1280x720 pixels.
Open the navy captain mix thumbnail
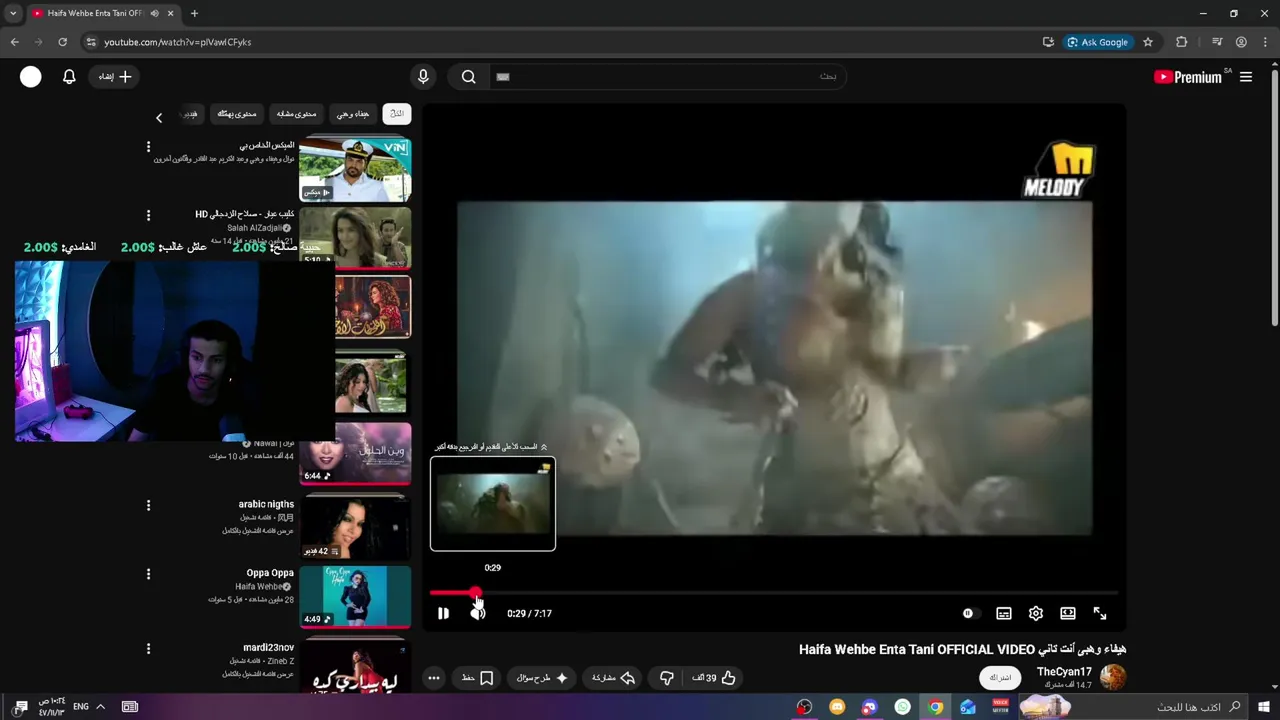coord(355,170)
